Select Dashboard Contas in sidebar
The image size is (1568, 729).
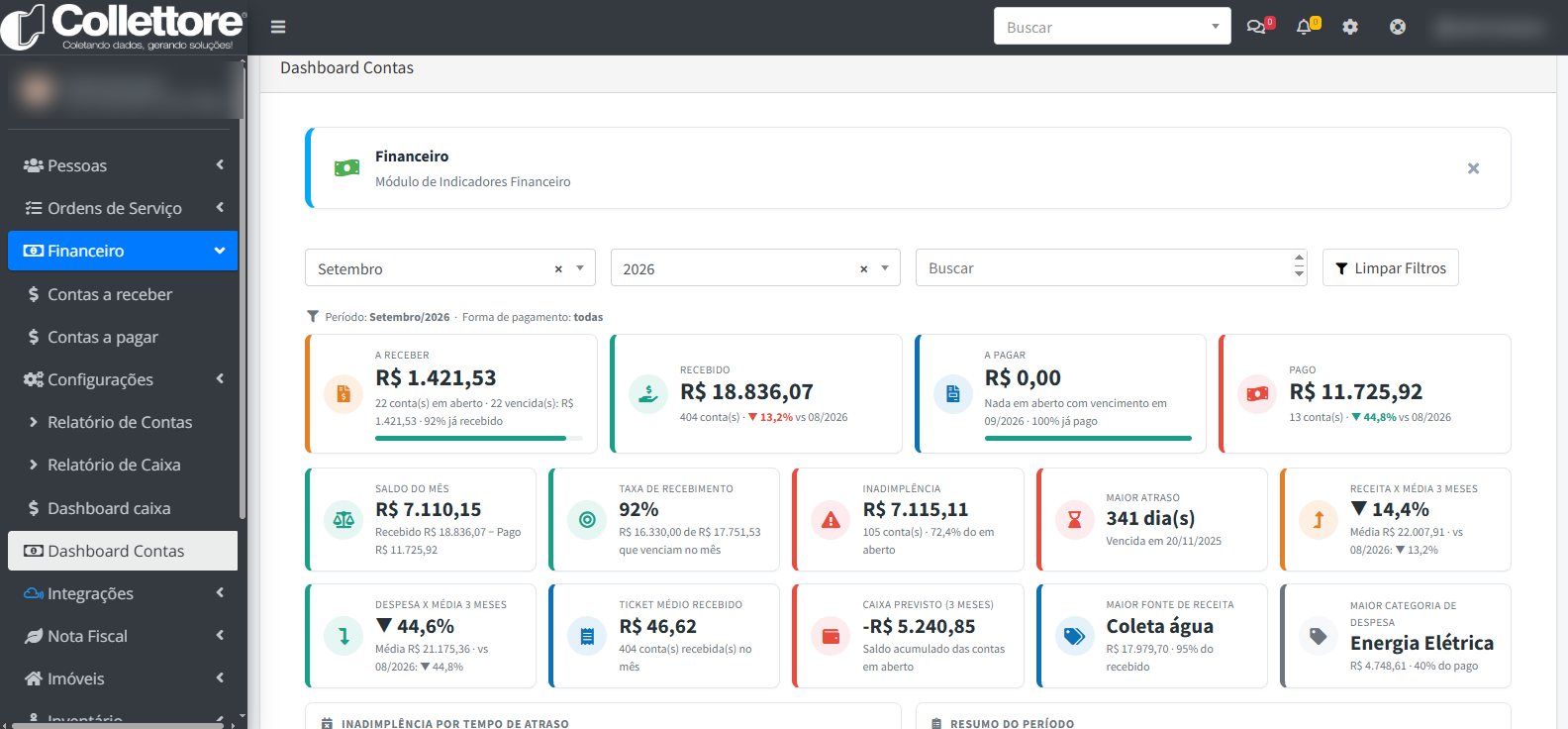[123, 551]
